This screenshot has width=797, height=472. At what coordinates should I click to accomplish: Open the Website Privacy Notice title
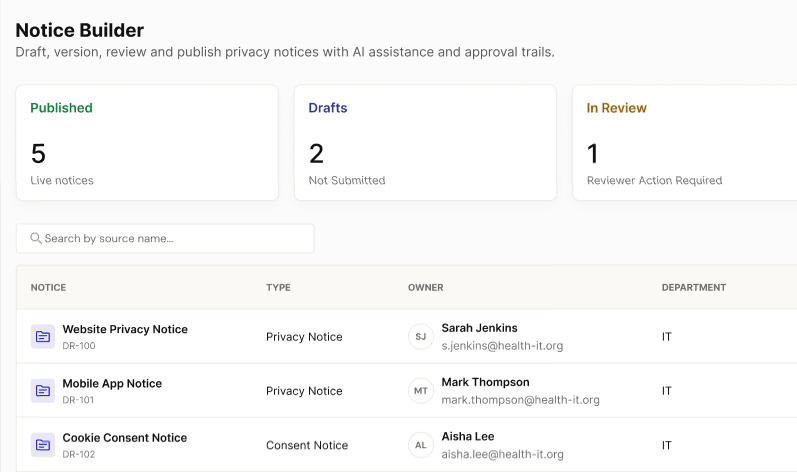click(125, 329)
